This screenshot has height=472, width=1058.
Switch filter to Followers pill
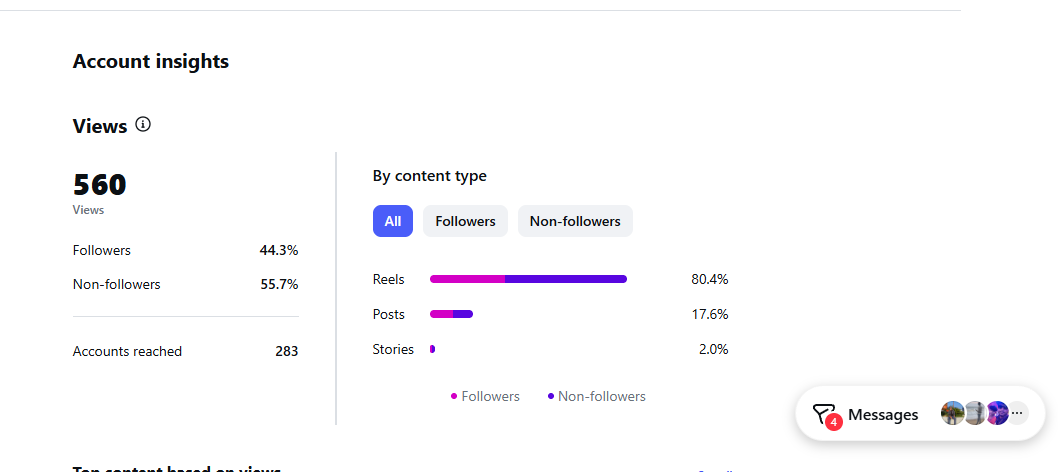466,221
